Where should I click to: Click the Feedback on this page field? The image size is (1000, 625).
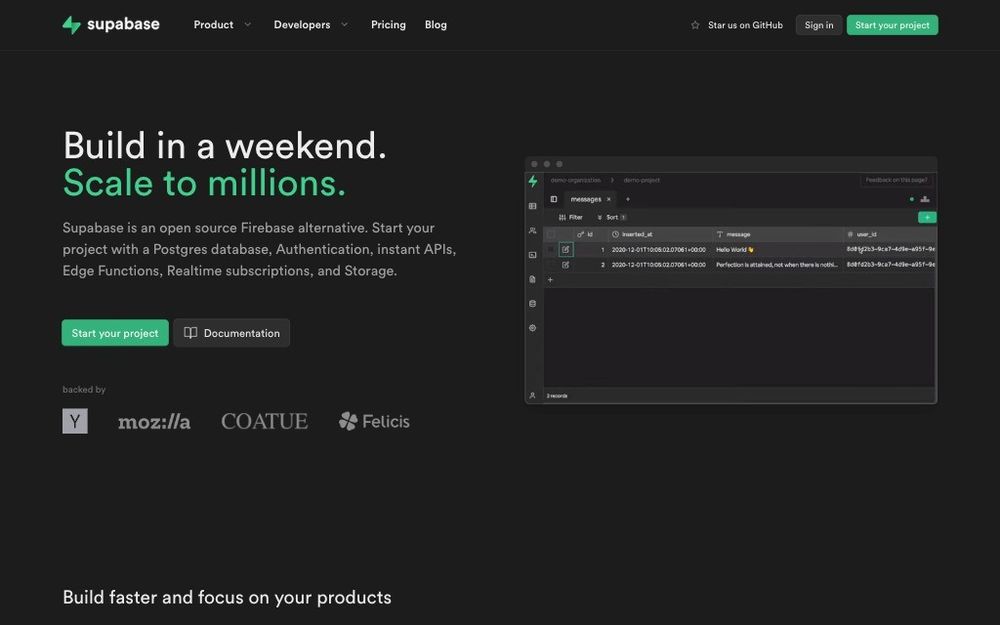click(x=897, y=180)
